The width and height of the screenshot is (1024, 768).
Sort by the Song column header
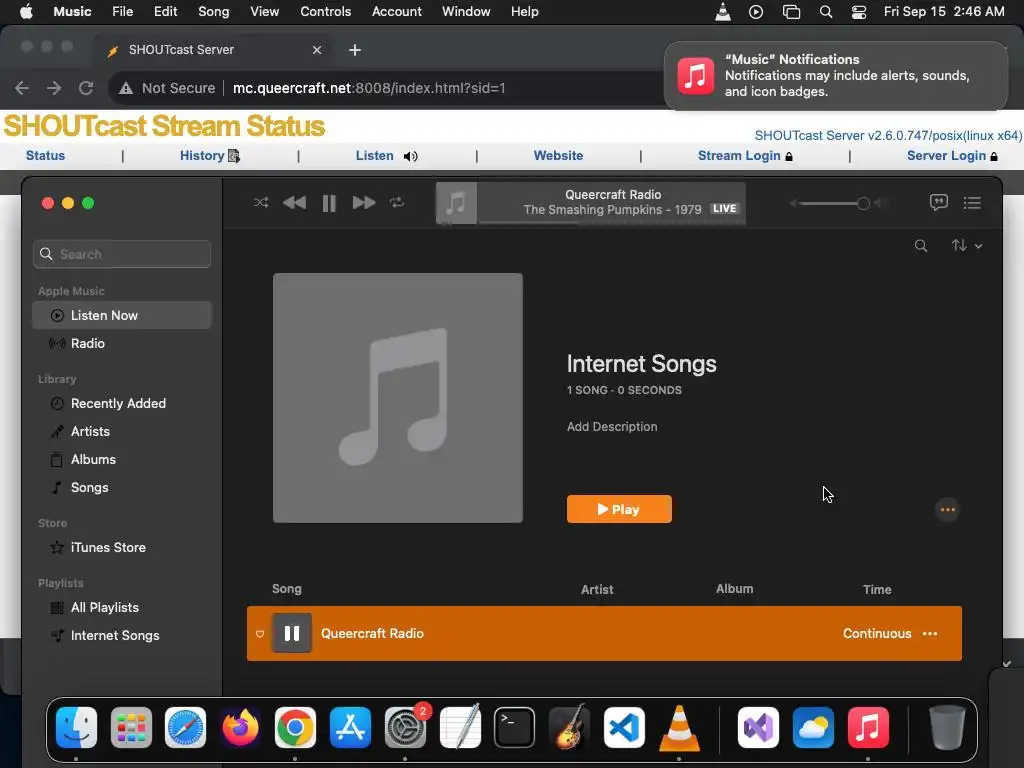point(287,589)
